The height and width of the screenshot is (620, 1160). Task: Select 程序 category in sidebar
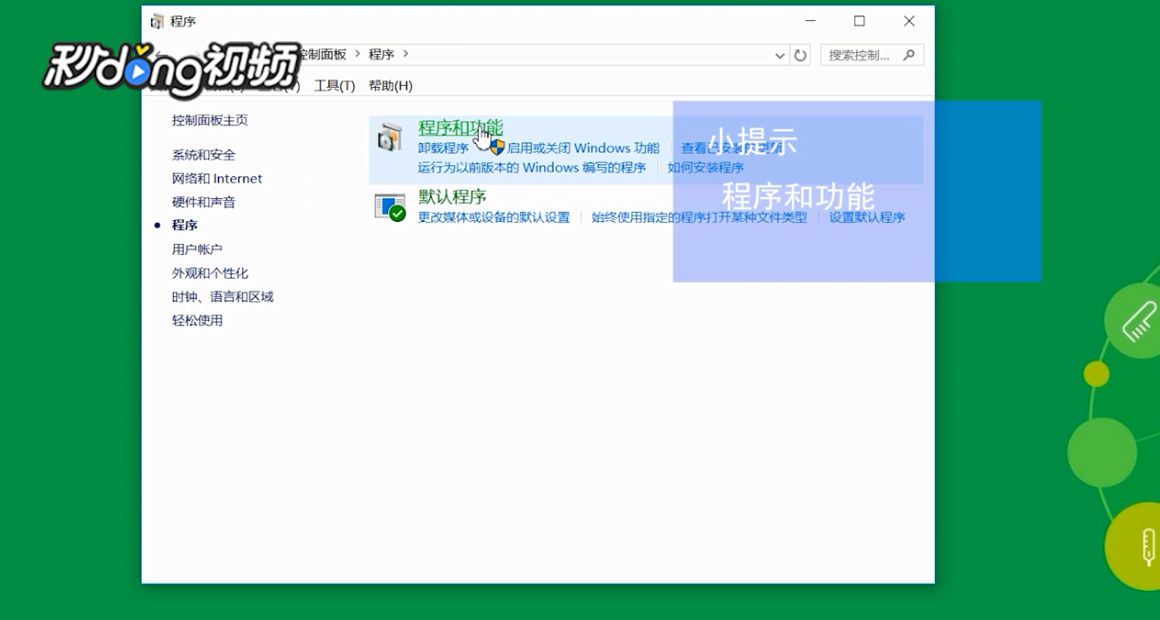(x=184, y=225)
